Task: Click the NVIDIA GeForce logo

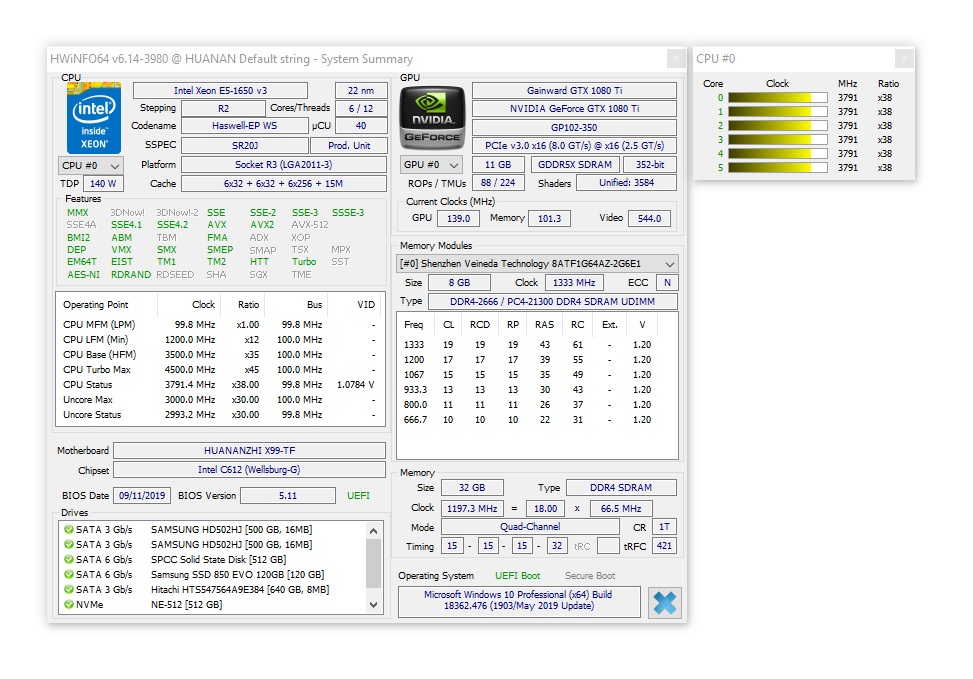Action: click(x=433, y=118)
